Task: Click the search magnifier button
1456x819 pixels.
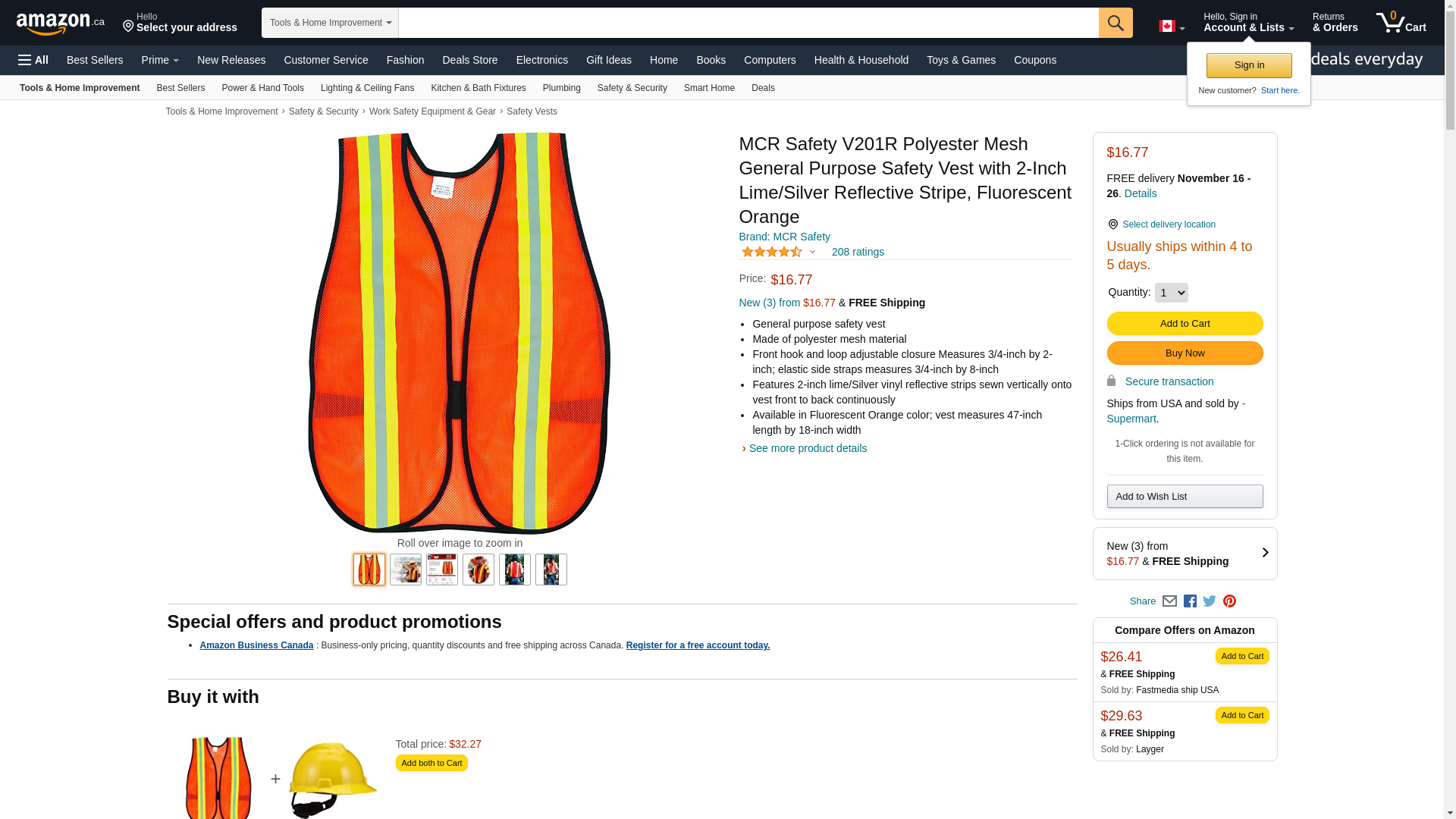Action: pos(1116,23)
